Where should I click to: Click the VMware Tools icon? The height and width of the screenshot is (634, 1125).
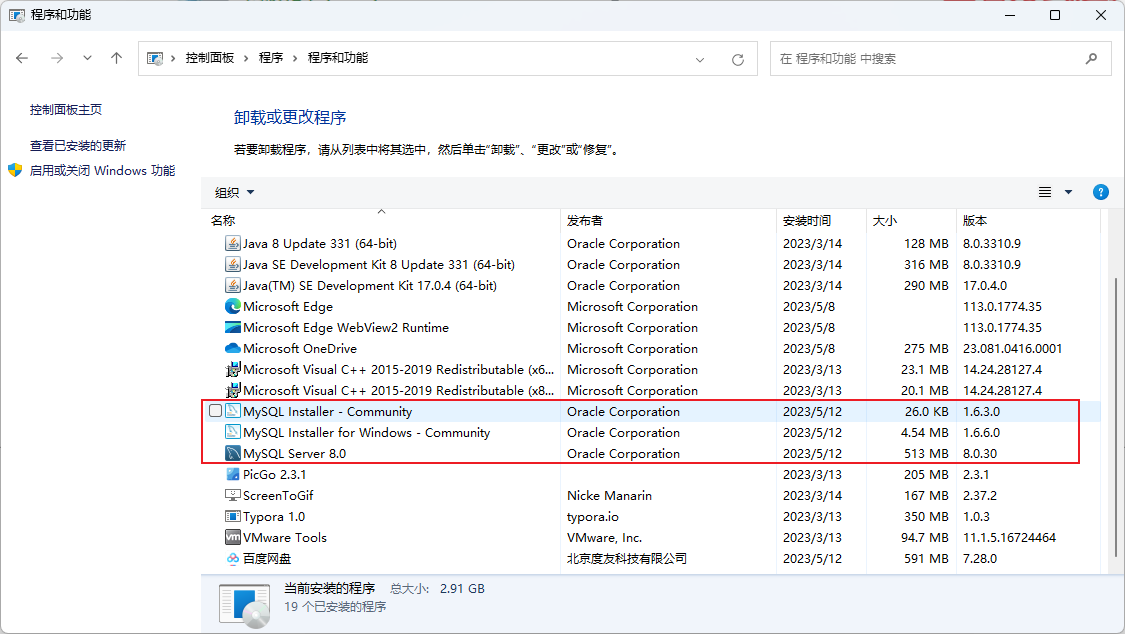coord(233,538)
